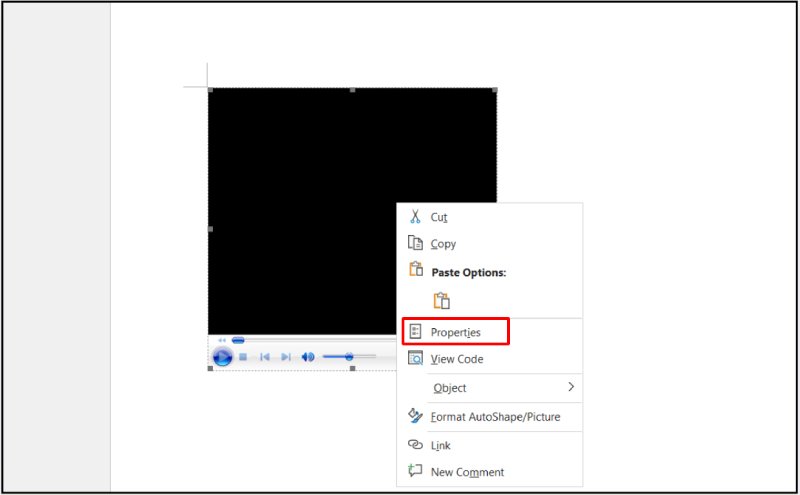The width and height of the screenshot is (800, 495).
Task: Click the rewind arrows icon
Action: coord(222,340)
